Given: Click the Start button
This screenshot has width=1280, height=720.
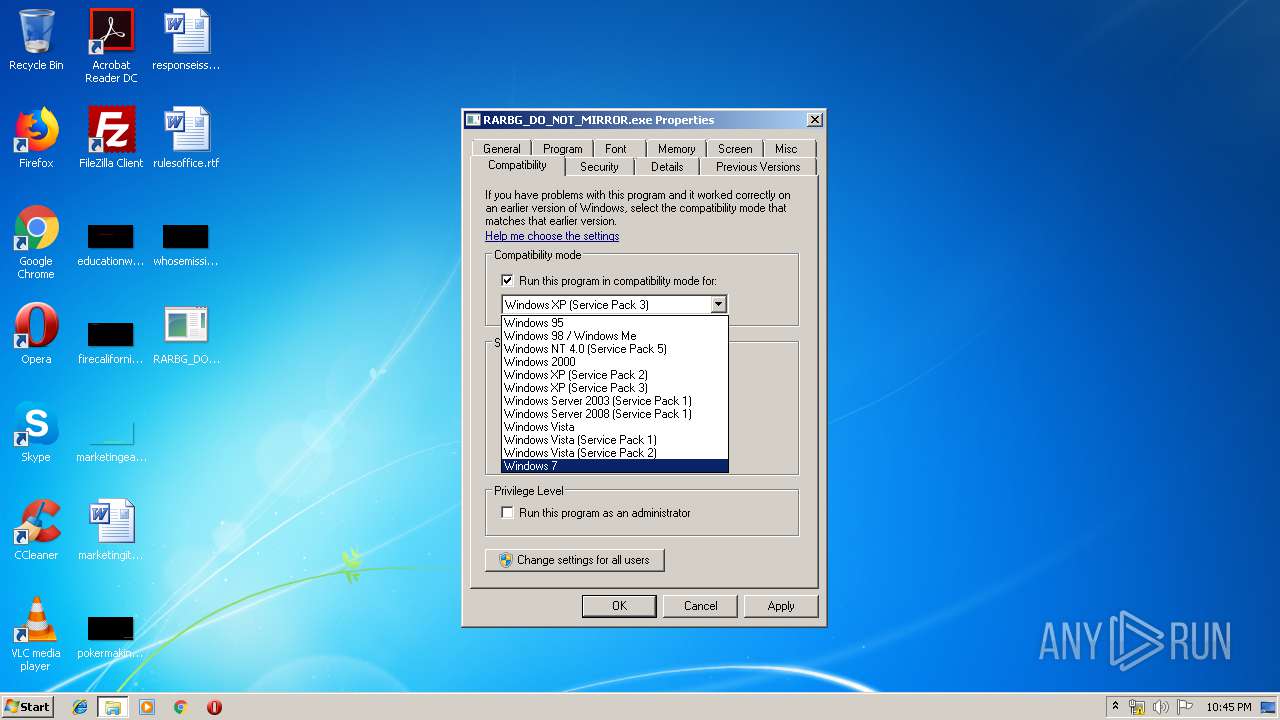Looking at the screenshot, I should point(28,707).
